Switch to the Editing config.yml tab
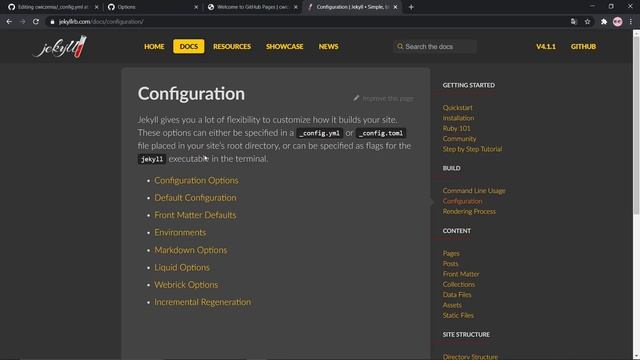Screen dimensions: 640x360 coord(52,7)
